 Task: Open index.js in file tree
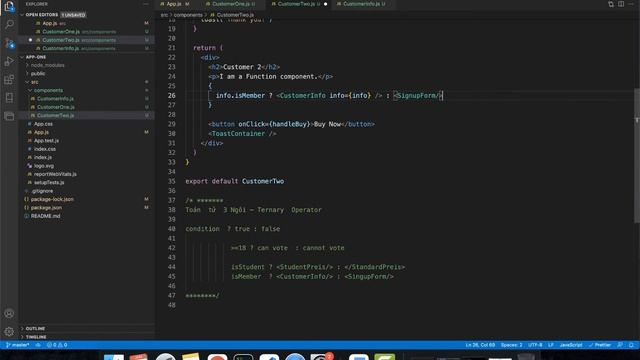pyautogui.click(x=42, y=157)
